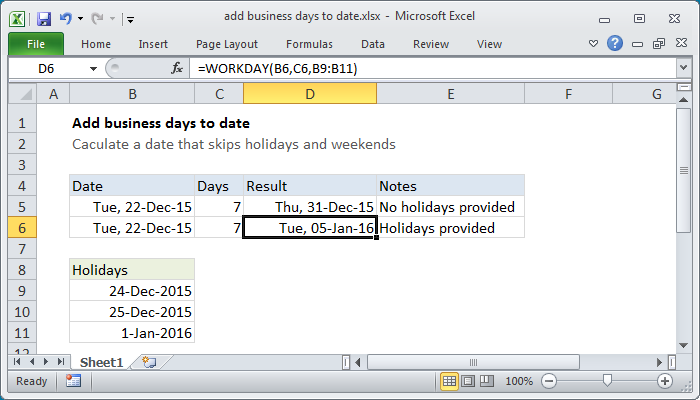The image size is (700, 400).
Task: Click the Save icon in Quick Access
Action: coord(44,18)
